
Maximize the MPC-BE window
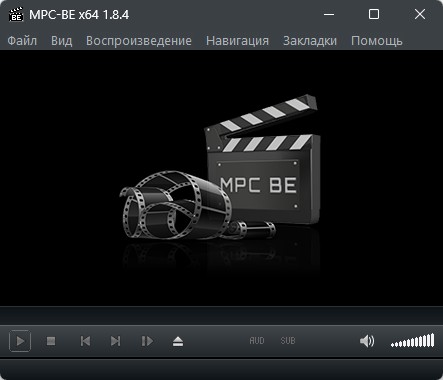(374, 14)
